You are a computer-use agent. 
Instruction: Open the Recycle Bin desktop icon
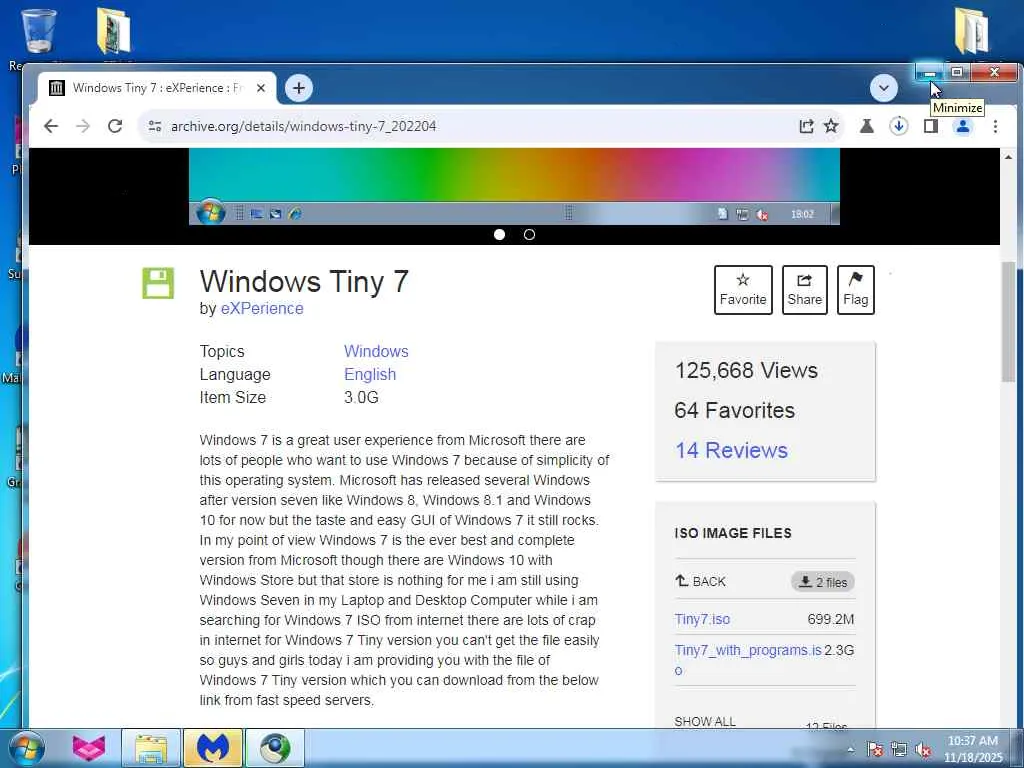pos(38,31)
